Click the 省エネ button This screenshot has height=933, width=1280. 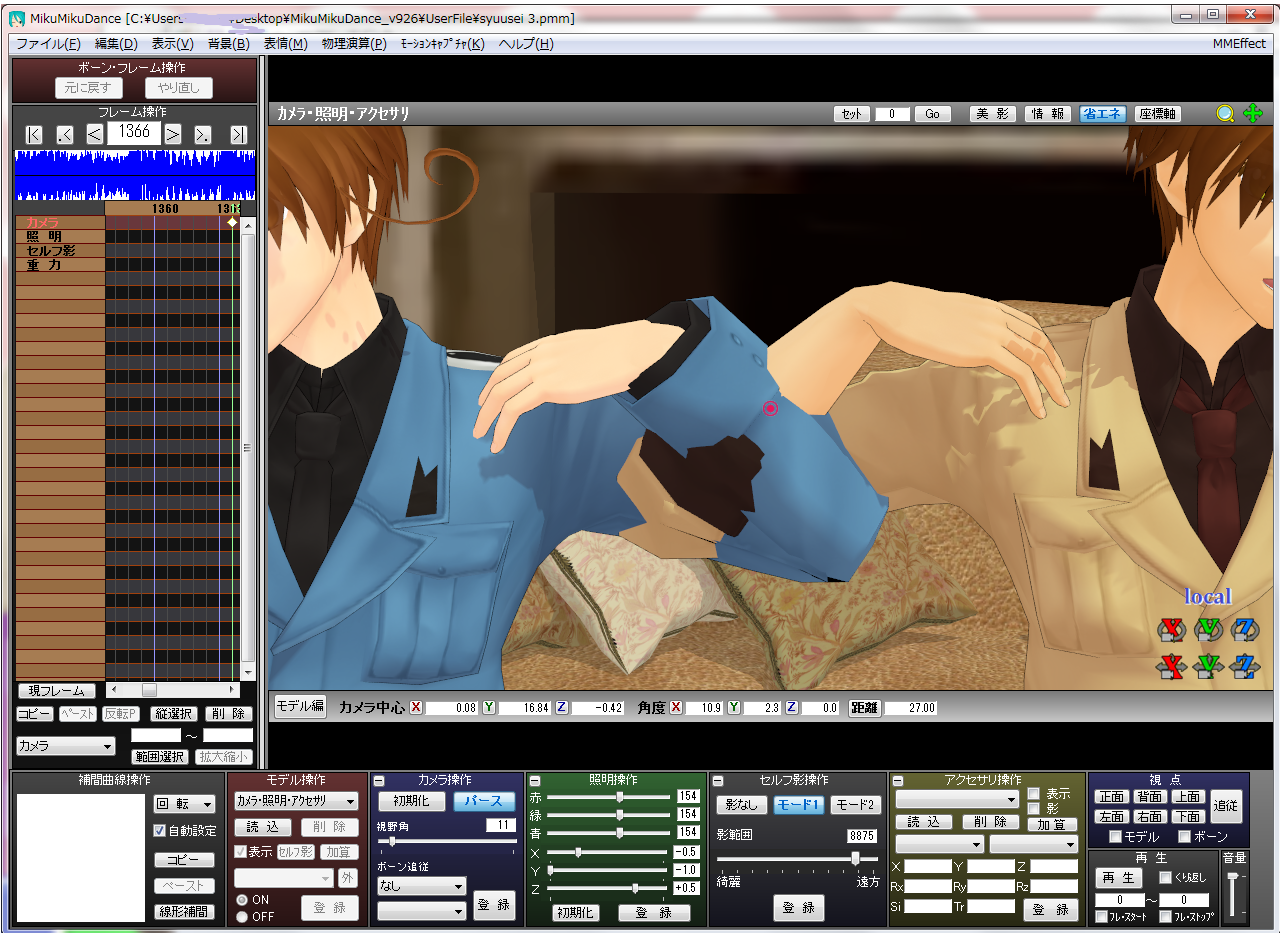[1102, 114]
